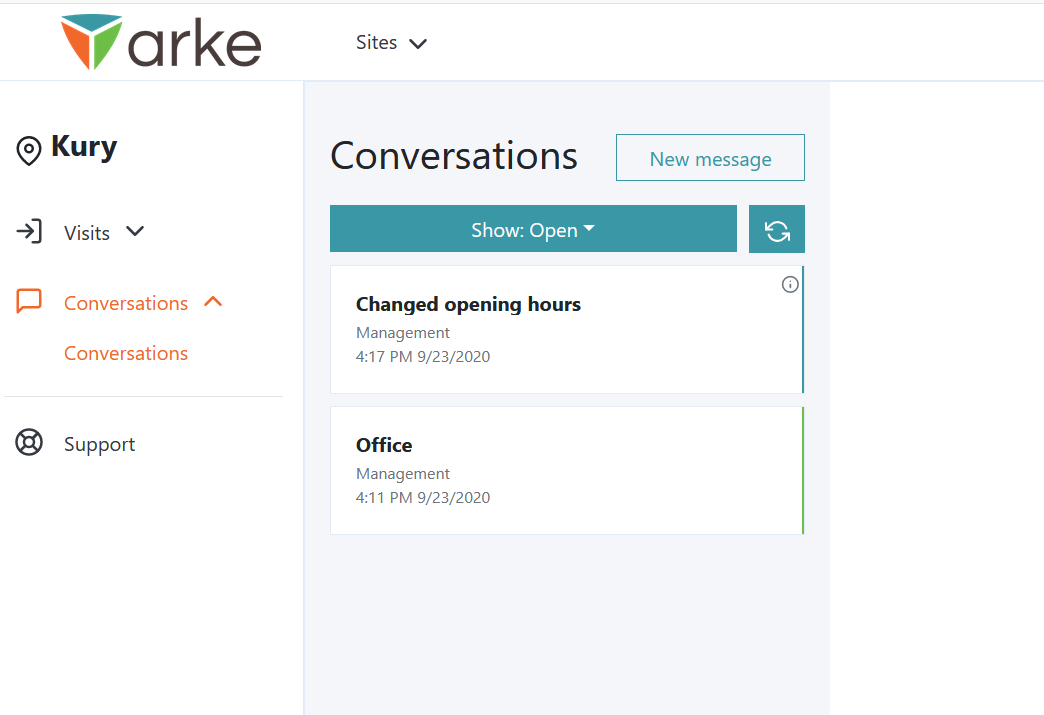Click Management under Office

coord(403,474)
